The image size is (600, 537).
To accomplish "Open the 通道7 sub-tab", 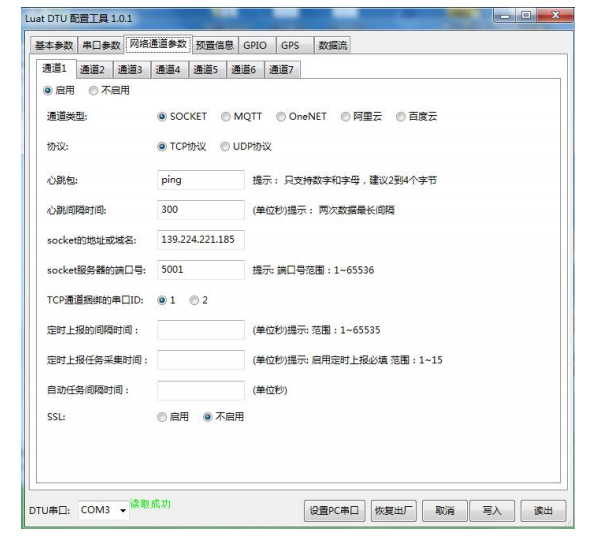I will click(281, 70).
